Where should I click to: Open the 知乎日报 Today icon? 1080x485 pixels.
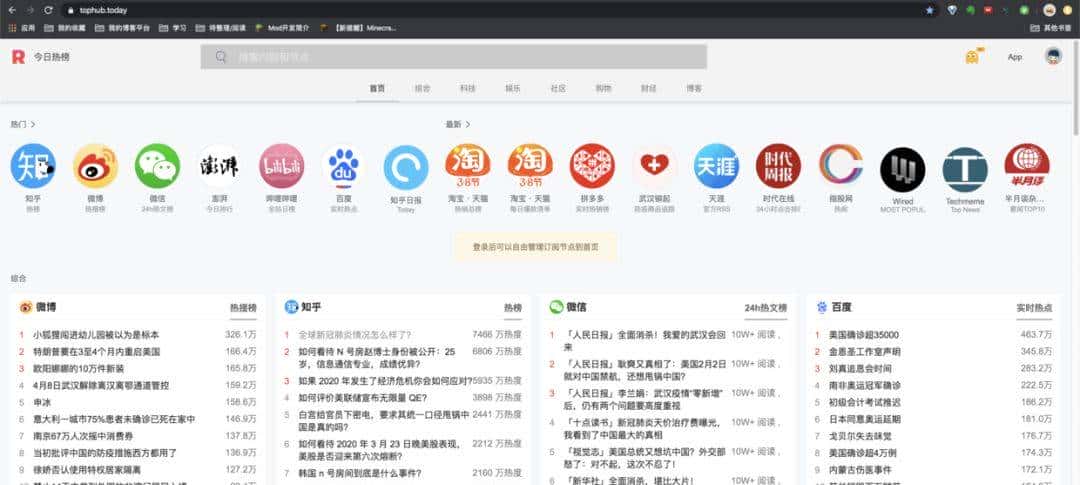click(x=406, y=167)
